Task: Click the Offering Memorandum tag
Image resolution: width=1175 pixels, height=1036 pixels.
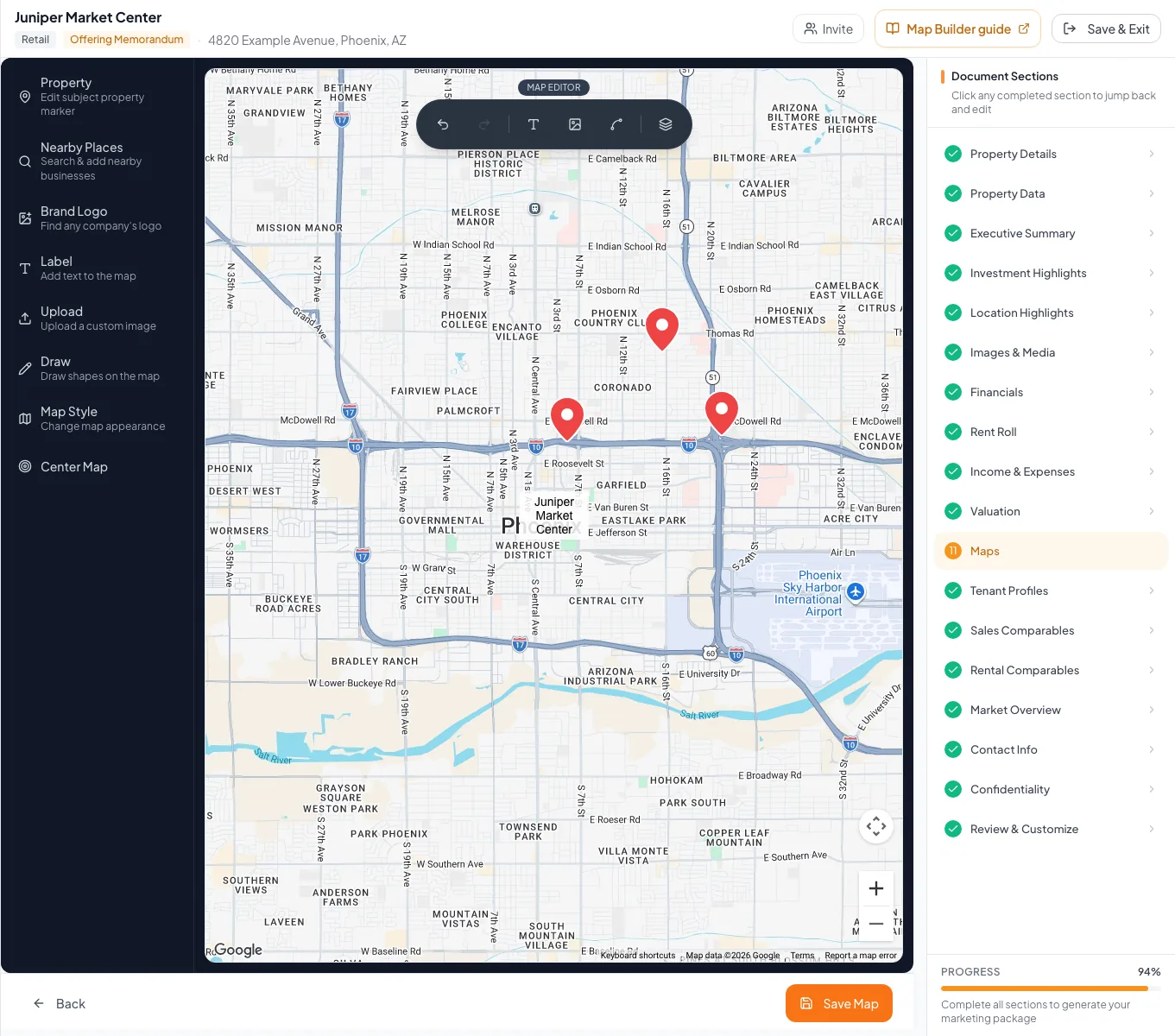Action: (127, 40)
